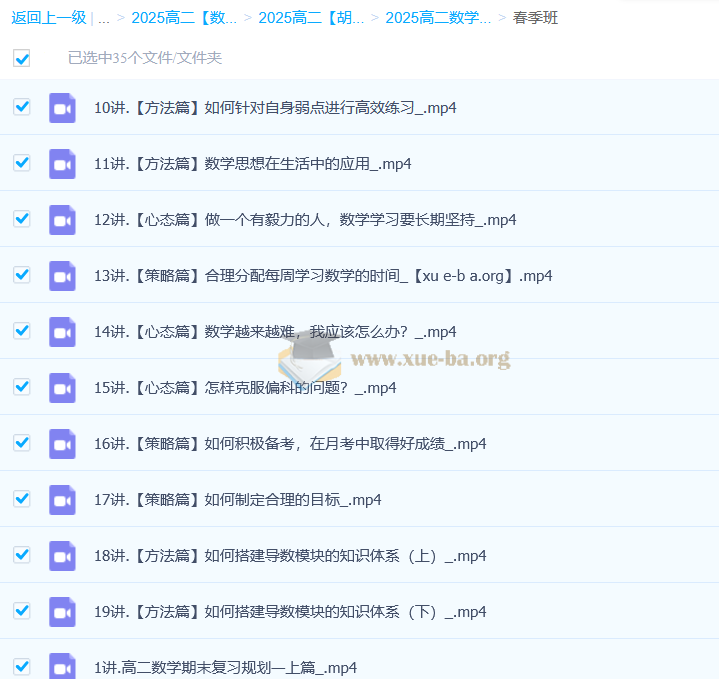719x679 pixels.
Task: Click video icon for 15讲 克服偏科 file
Action: click(62, 387)
